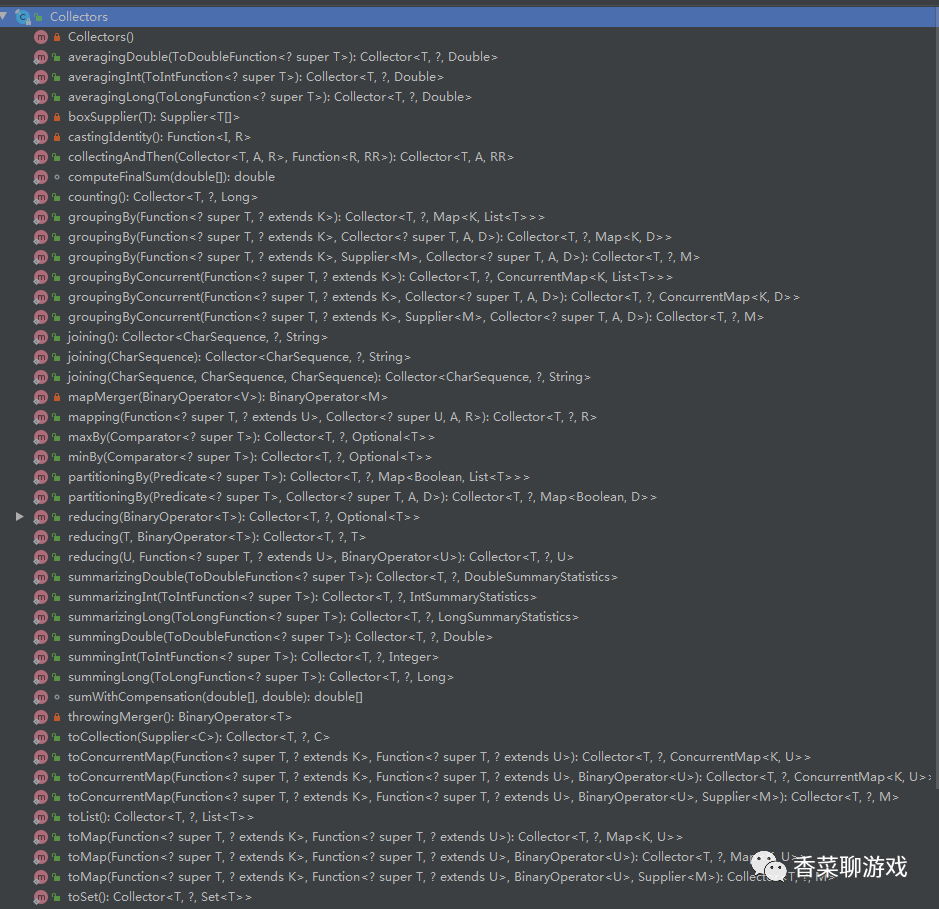The image size is (939, 909).
Task: Click public visibility icon of averagingInt
Action: (x=57, y=77)
